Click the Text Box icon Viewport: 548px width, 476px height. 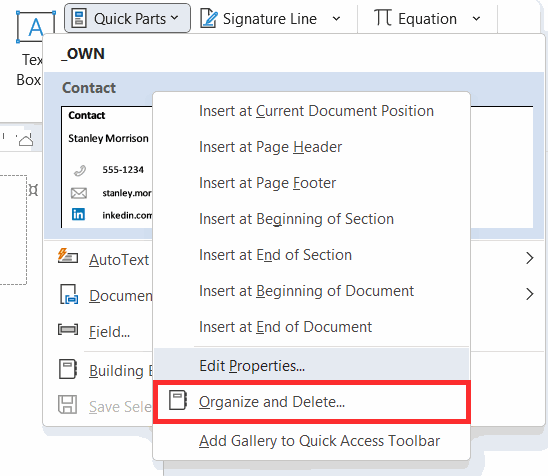pyautogui.click(x=36, y=27)
